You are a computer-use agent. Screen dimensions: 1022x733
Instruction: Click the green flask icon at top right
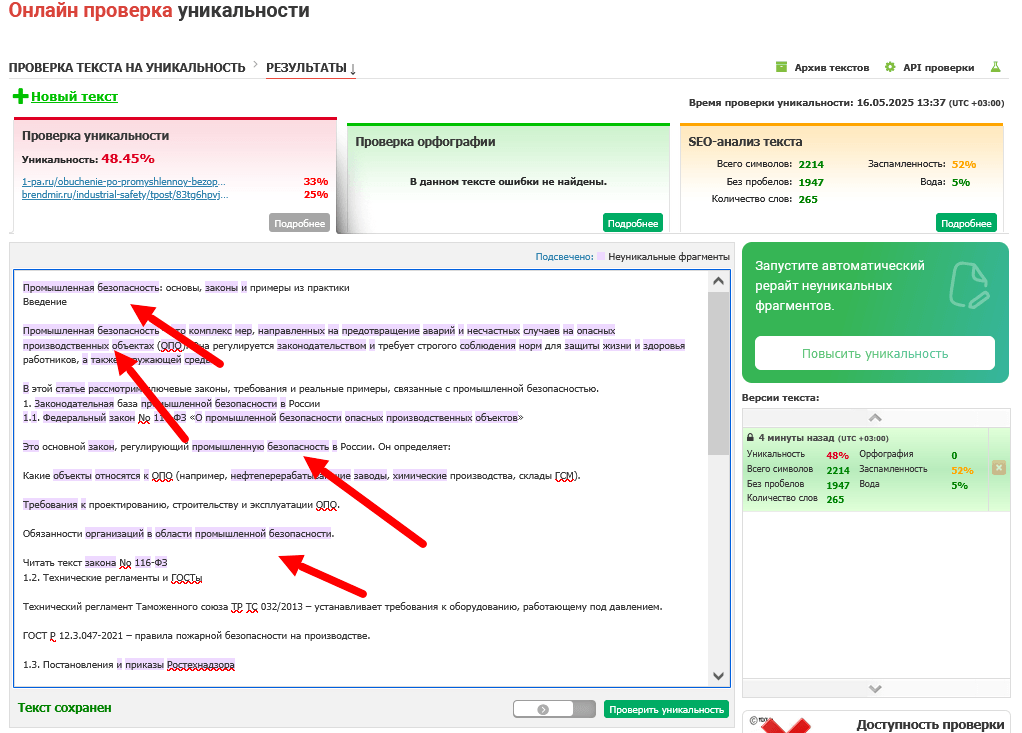995,67
